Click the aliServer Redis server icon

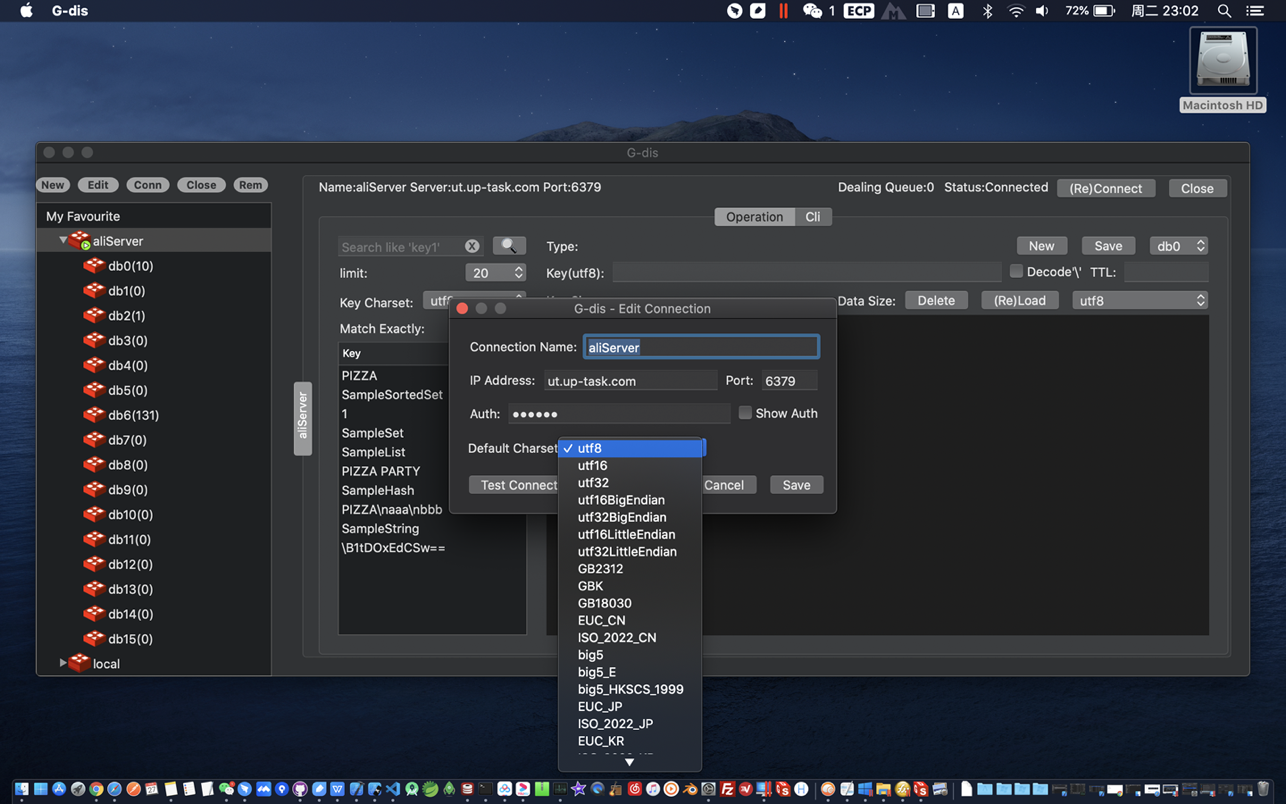click(x=80, y=241)
